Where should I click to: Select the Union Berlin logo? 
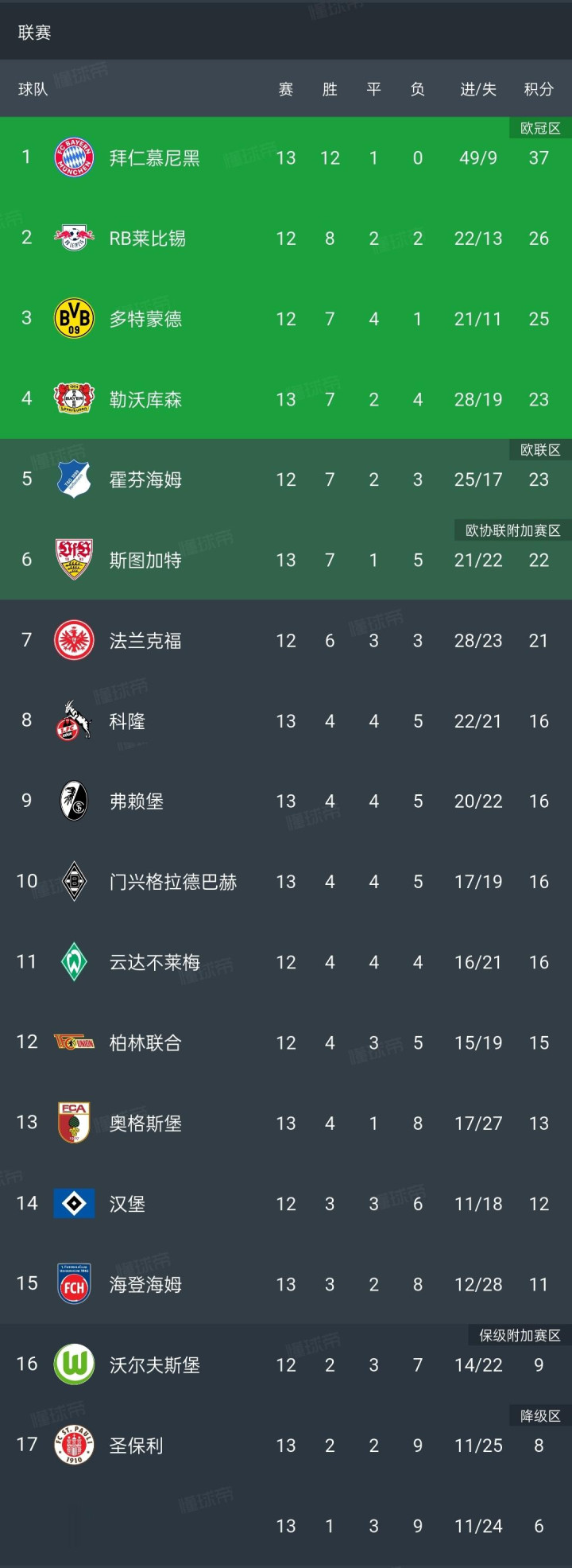pyautogui.click(x=74, y=1042)
